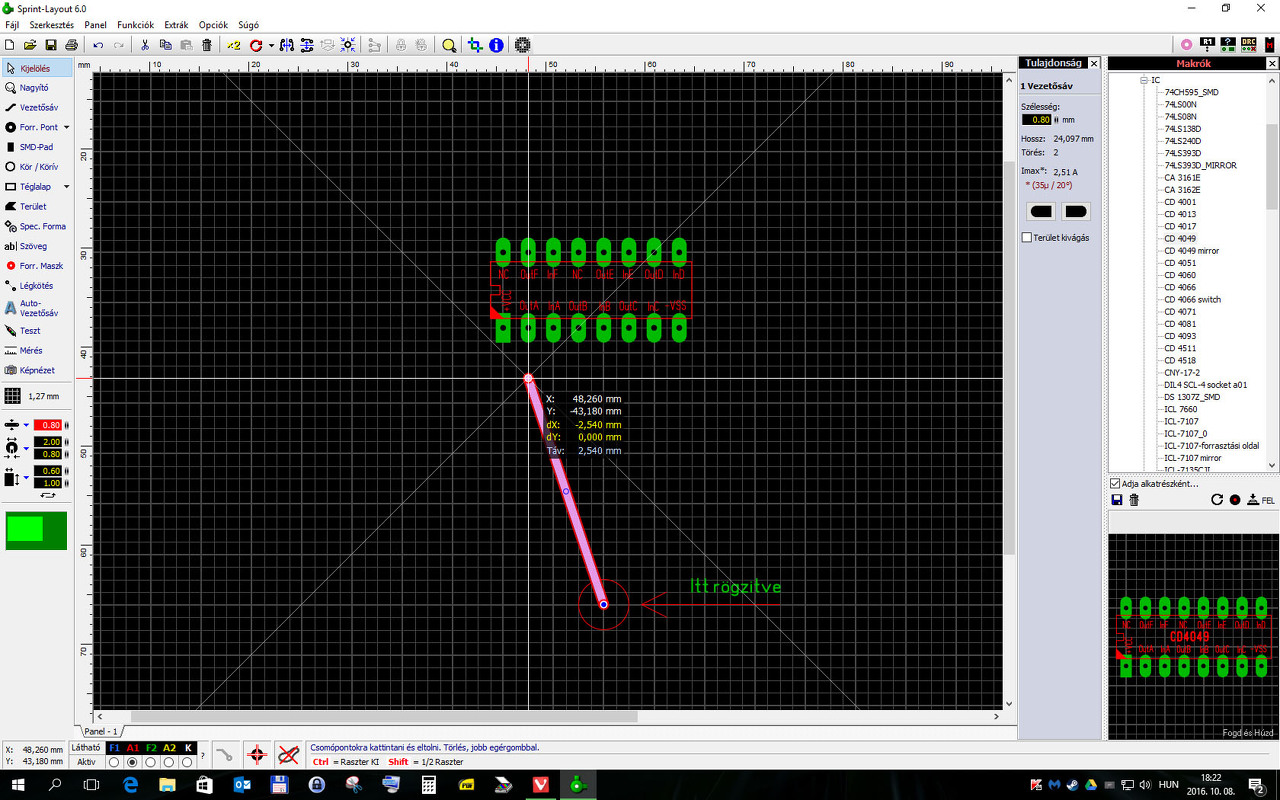Select the Kijelölés selection tool
1280x800 pixels.
(38, 68)
